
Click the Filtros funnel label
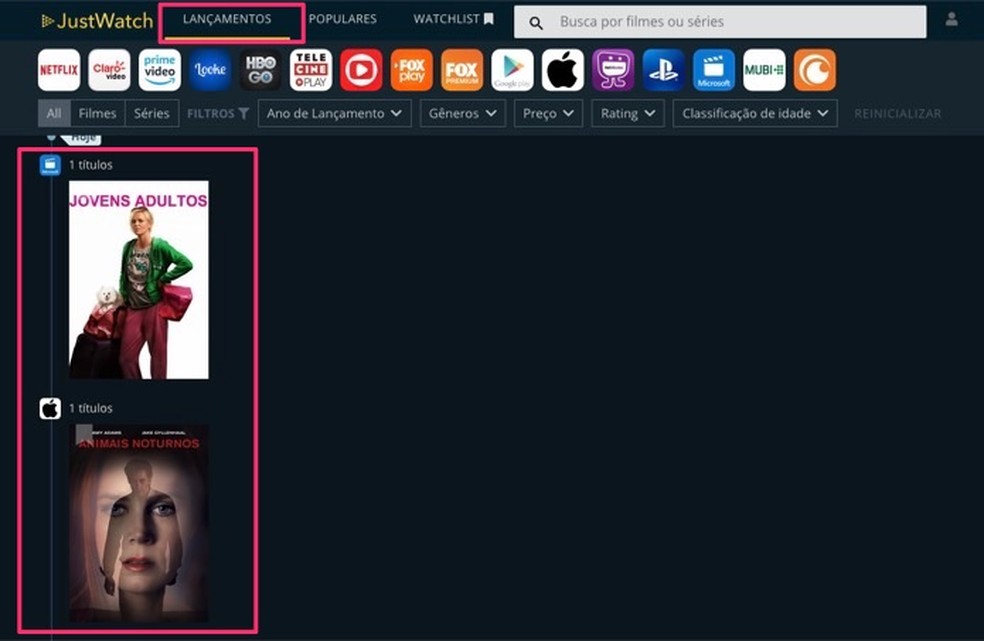[218, 114]
